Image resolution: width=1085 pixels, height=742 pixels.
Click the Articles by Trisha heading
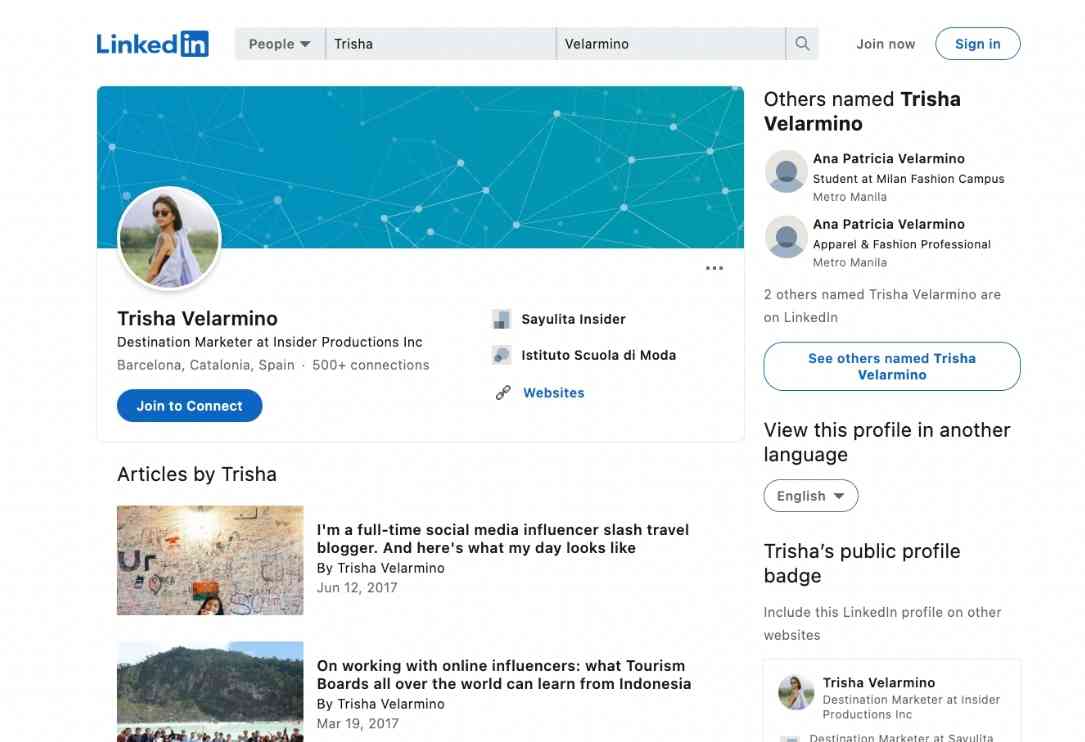coord(197,474)
